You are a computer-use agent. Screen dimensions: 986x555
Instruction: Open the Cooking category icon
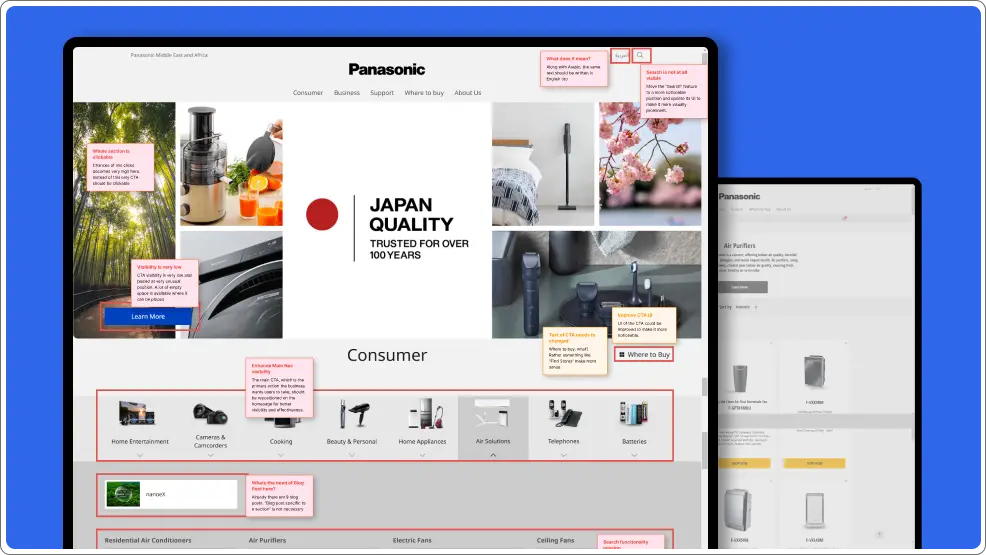(281, 416)
